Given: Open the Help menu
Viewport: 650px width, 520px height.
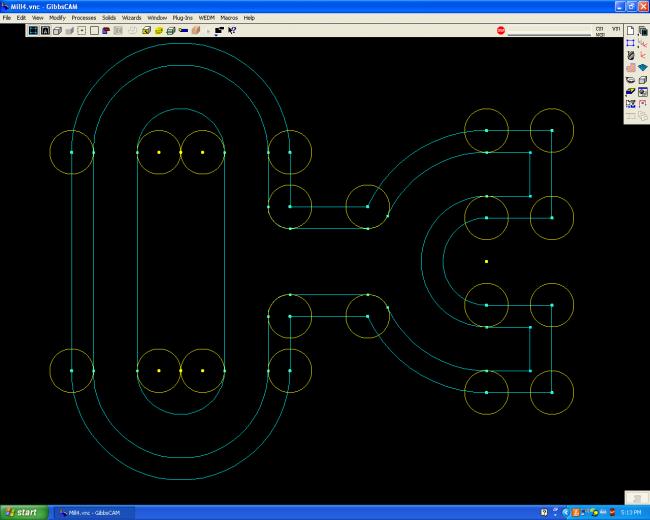Looking at the screenshot, I should tap(249, 18).
